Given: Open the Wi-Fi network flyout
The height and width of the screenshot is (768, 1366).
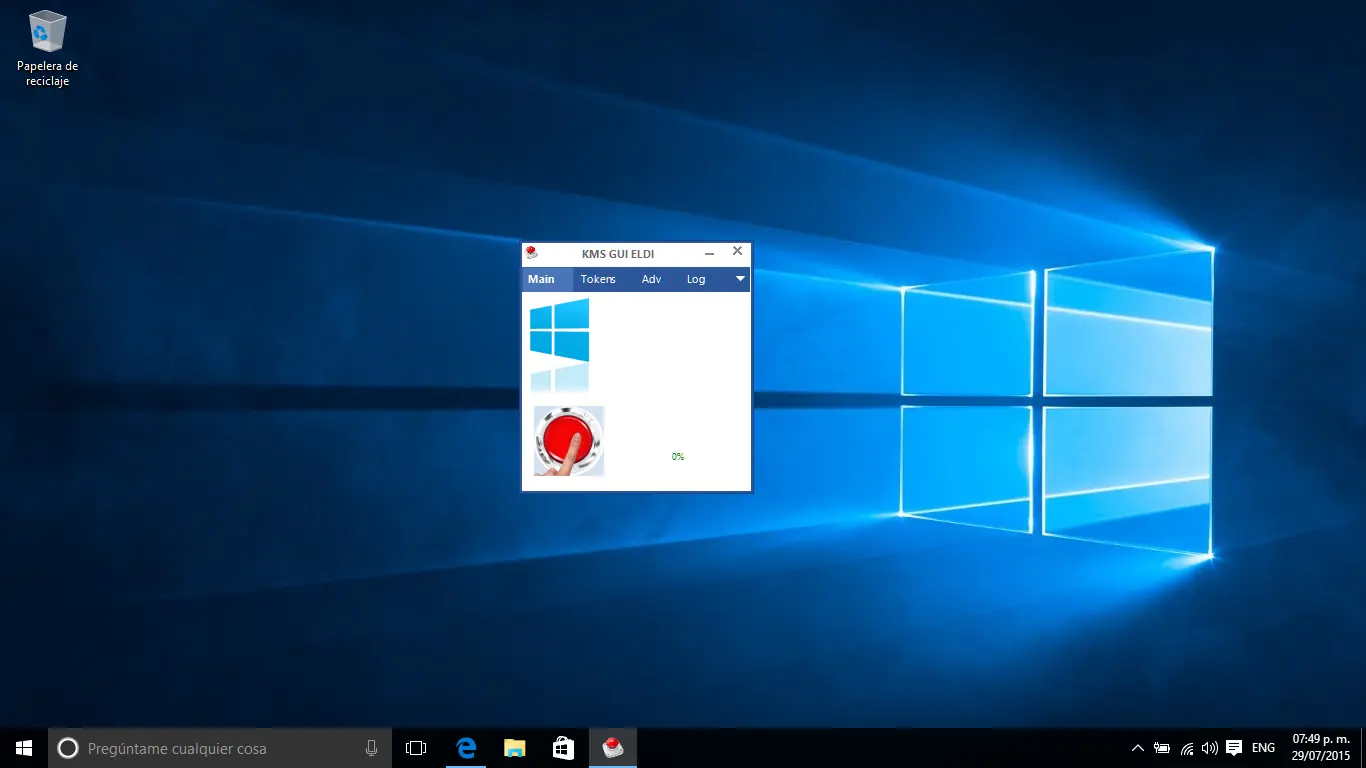Looking at the screenshot, I should tap(1187, 748).
